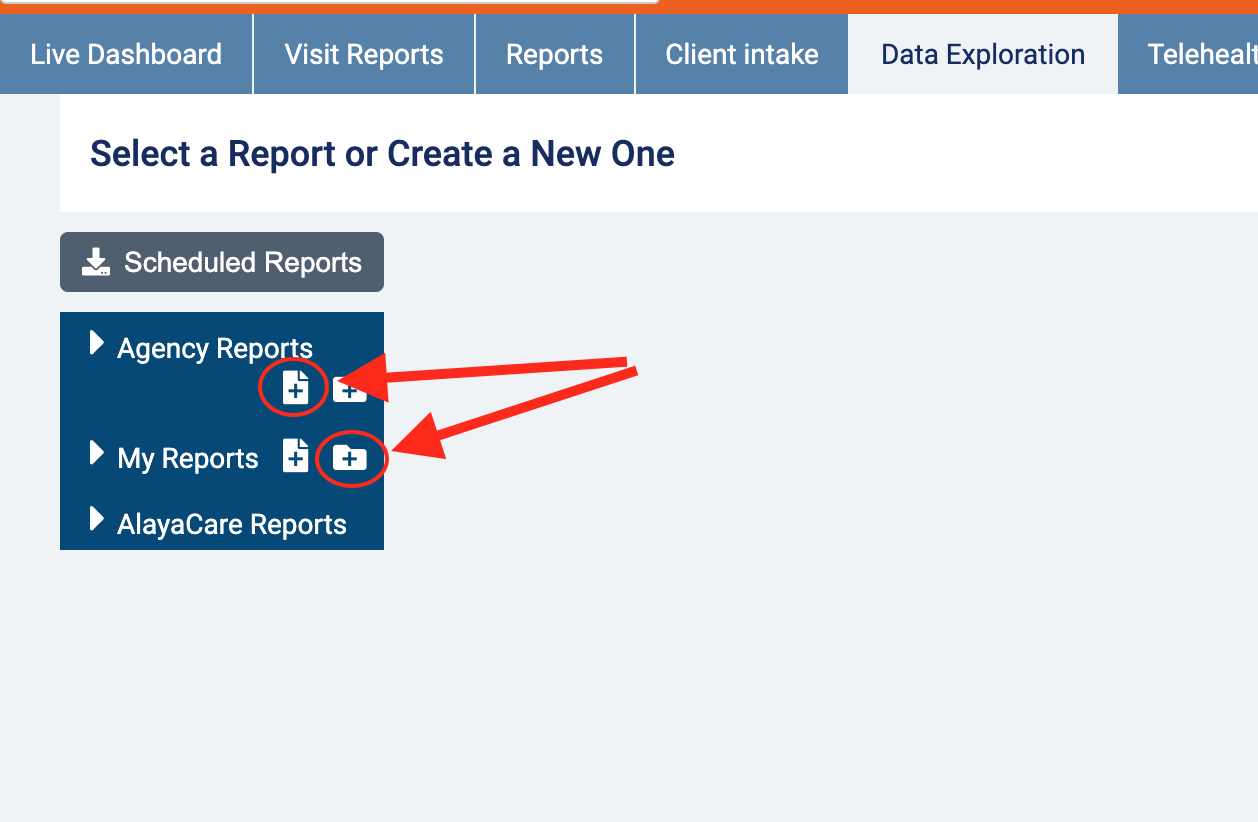Create a new folder in Agency Reports
This screenshot has width=1258, height=822.
[351, 391]
